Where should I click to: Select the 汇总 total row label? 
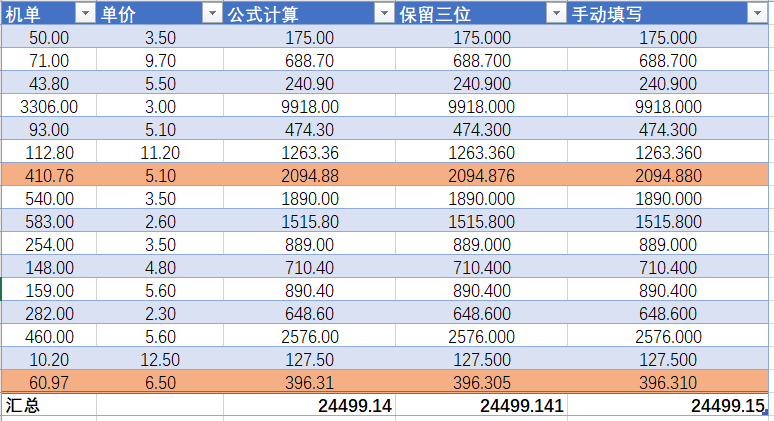49,406
